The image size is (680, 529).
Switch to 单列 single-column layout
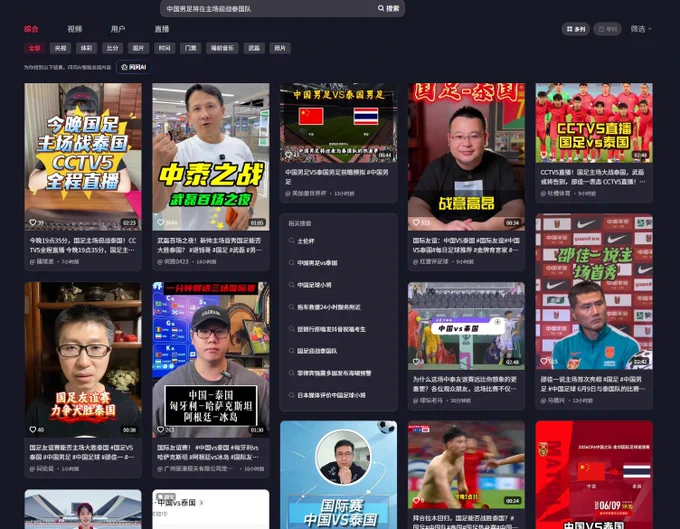(607, 29)
